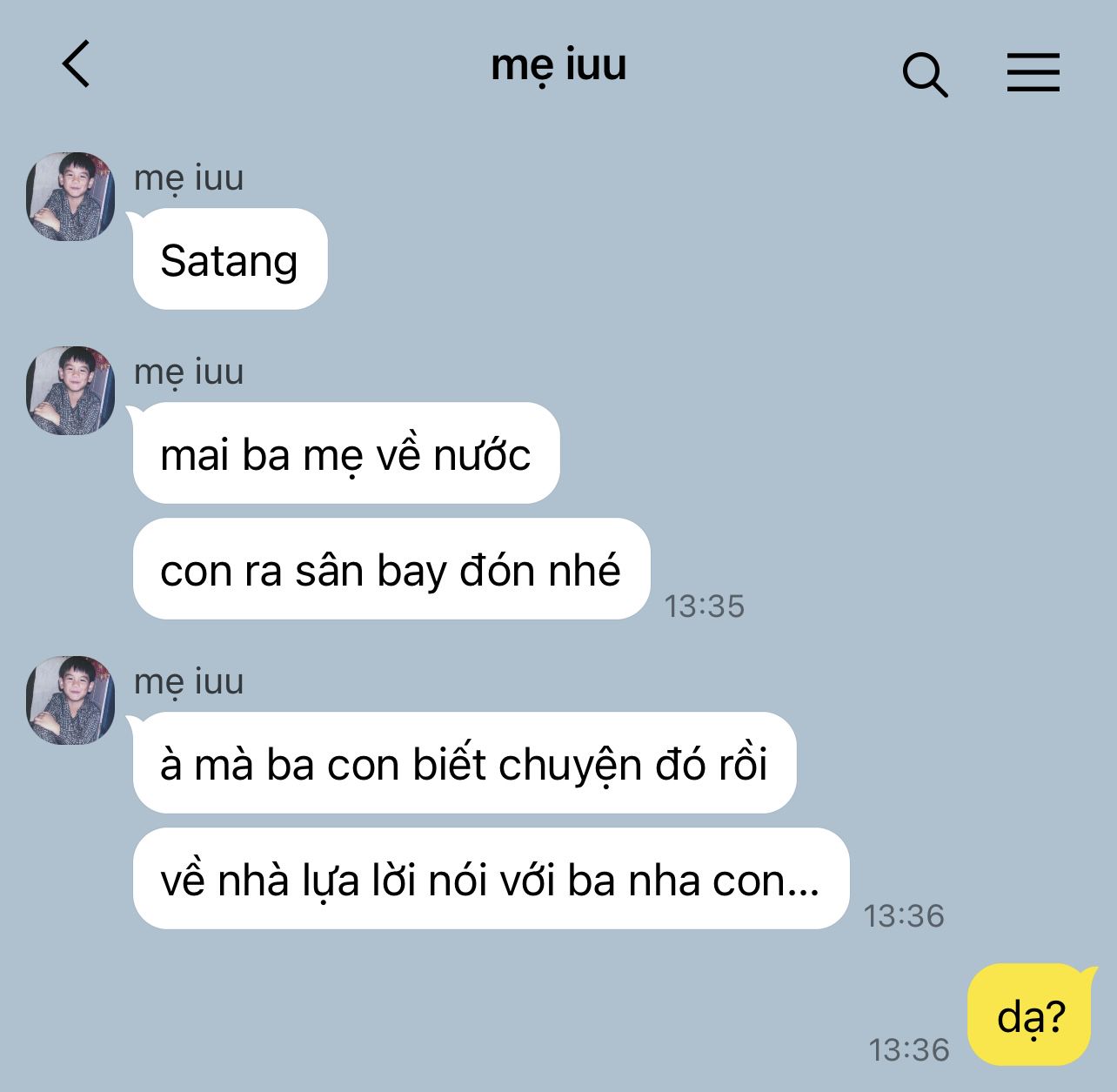Tap sender name above "Satang" message

click(x=189, y=178)
